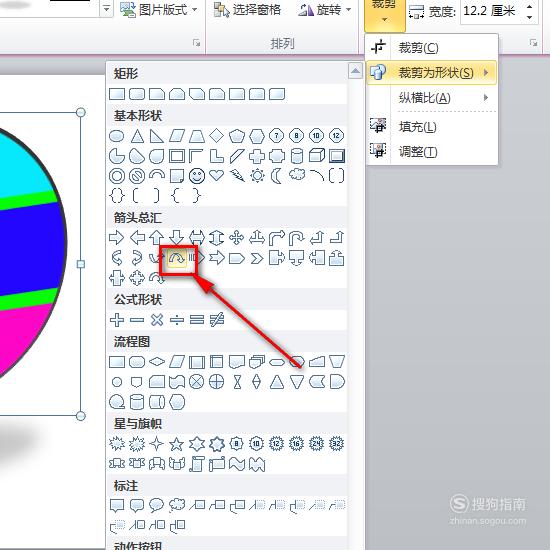550x550 pixels.
Task: Open Aspect Ratio (纵横比) submenu
Action: 431,98
